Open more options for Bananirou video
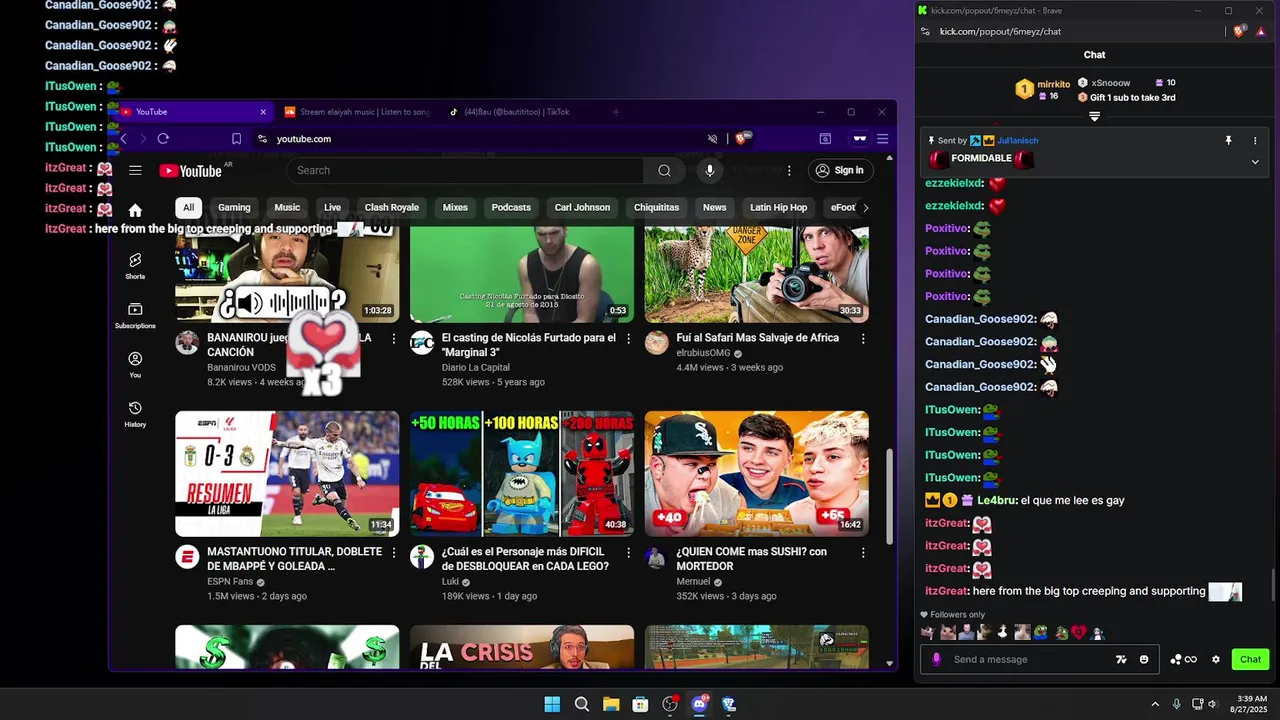Screen dimensions: 1280x720 click(x=394, y=339)
